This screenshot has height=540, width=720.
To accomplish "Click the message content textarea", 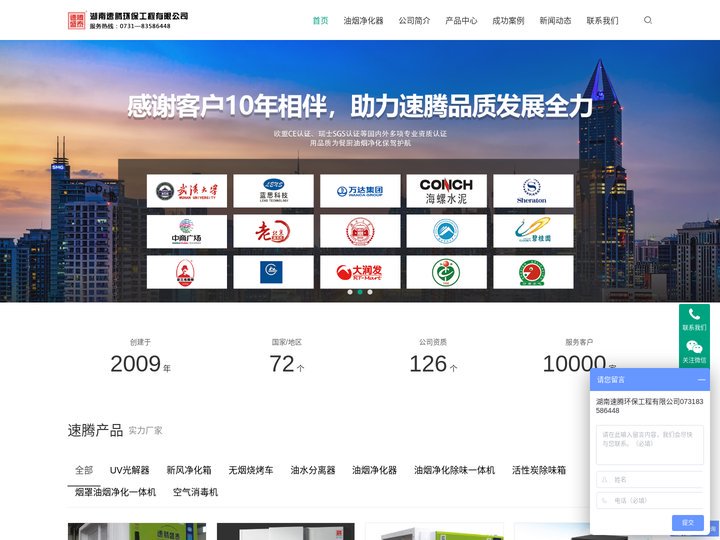I will click(649, 445).
